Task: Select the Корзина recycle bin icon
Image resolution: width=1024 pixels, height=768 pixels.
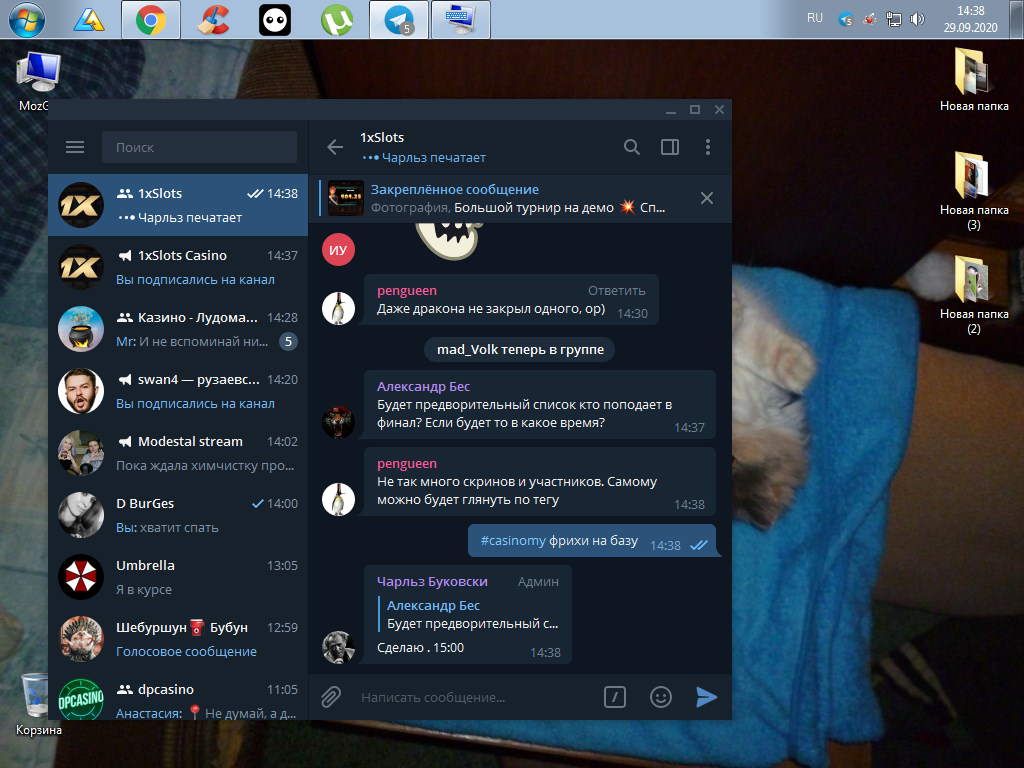Action: 38,704
